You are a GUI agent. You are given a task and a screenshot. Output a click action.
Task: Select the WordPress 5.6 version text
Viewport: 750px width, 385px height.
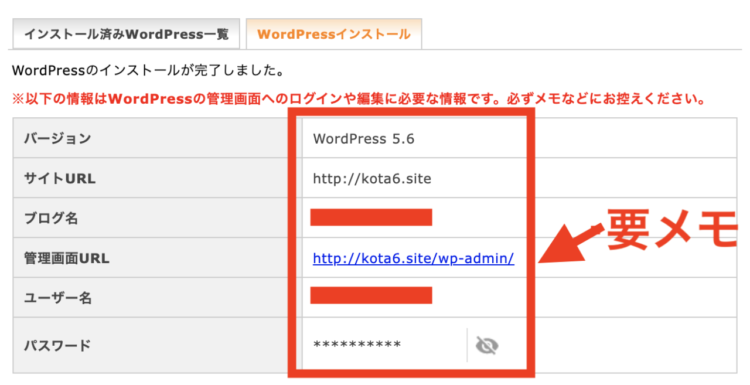(x=364, y=139)
